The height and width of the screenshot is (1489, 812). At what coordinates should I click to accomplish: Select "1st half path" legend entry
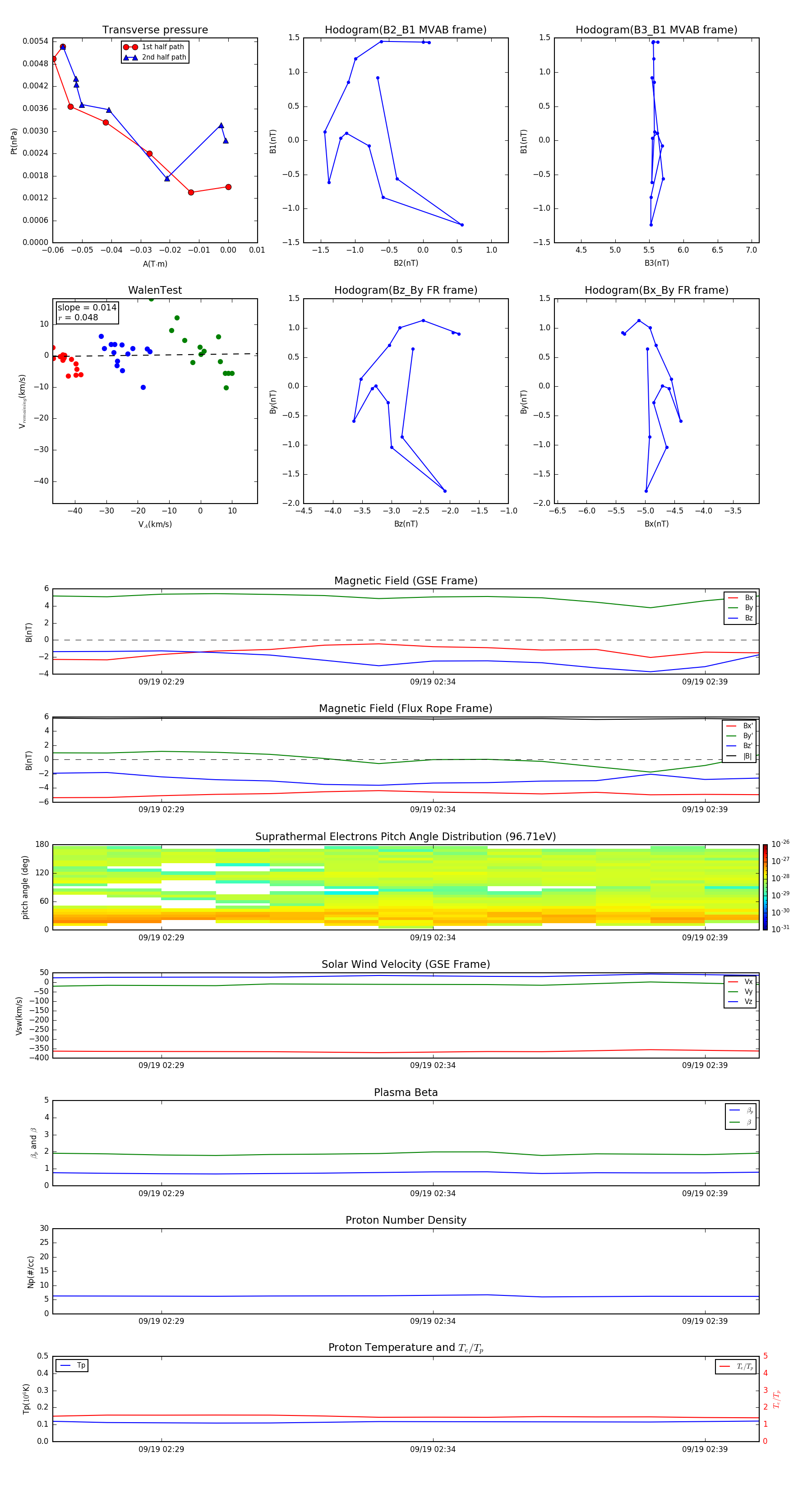click(x=154, y=47)
